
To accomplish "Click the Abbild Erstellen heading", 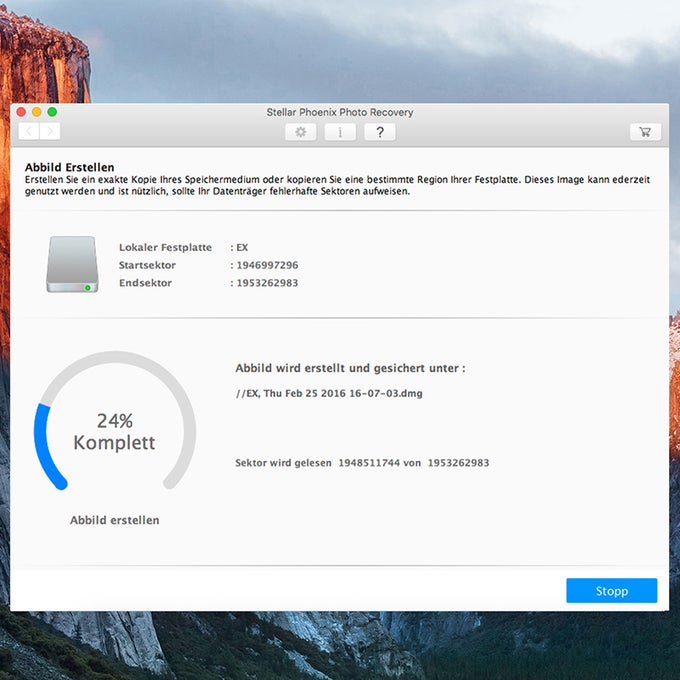I will [x=69, y=167].
